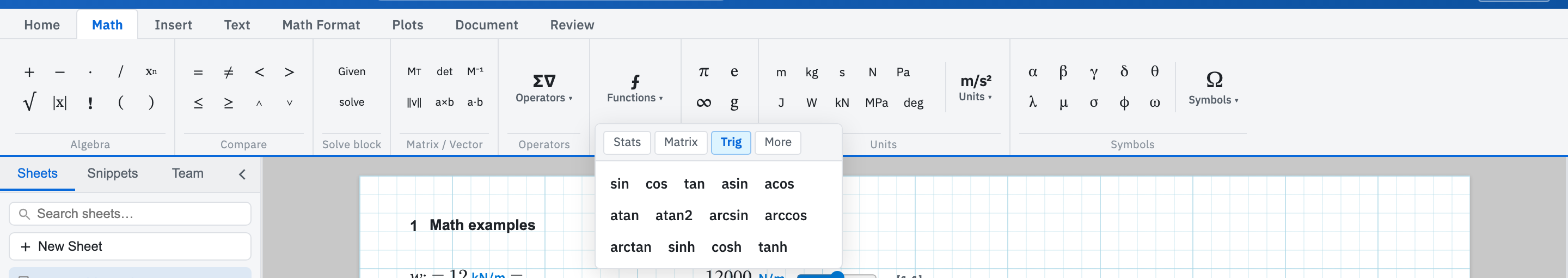1568x278 pixels.
Task: Insert the determinant det function
Action: [444, 72]
